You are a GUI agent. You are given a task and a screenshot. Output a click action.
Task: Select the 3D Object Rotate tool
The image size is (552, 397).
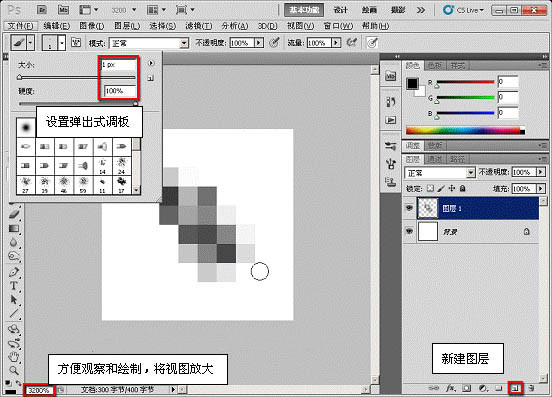pyautogui.click(x=14, y=329)
